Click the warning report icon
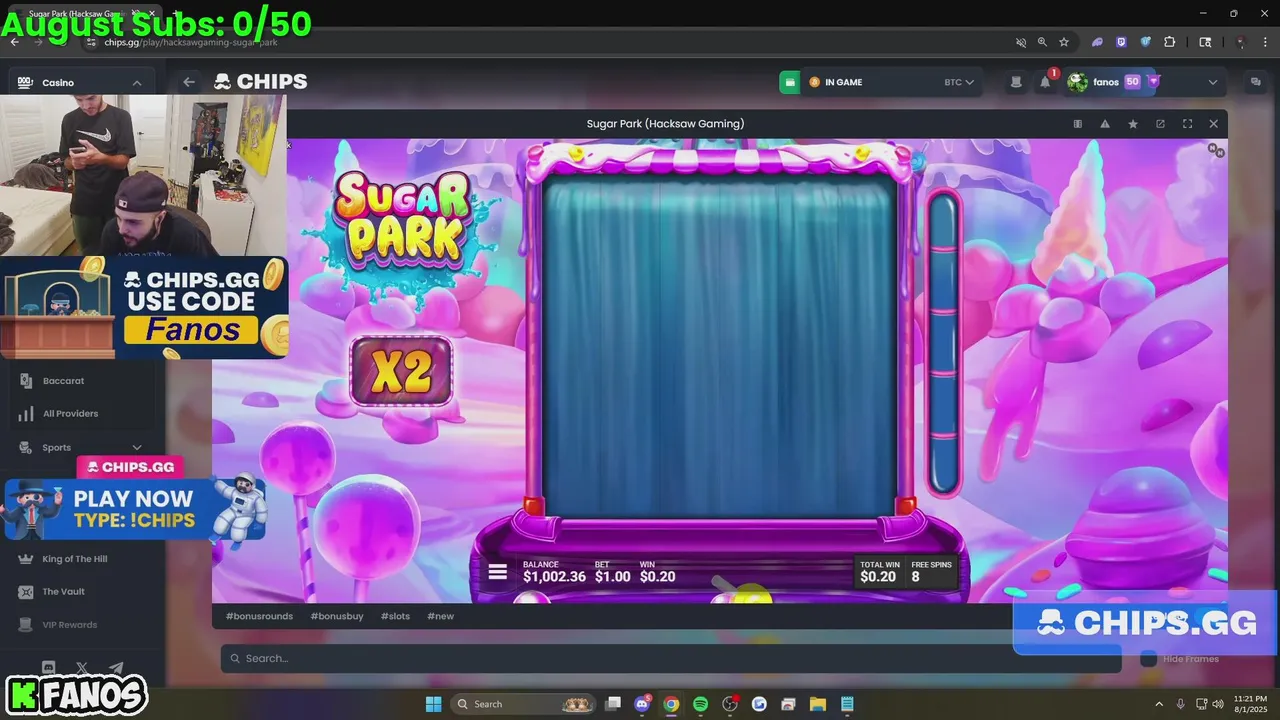This screenshot has height=720, width=1280. click(1105, 124)
